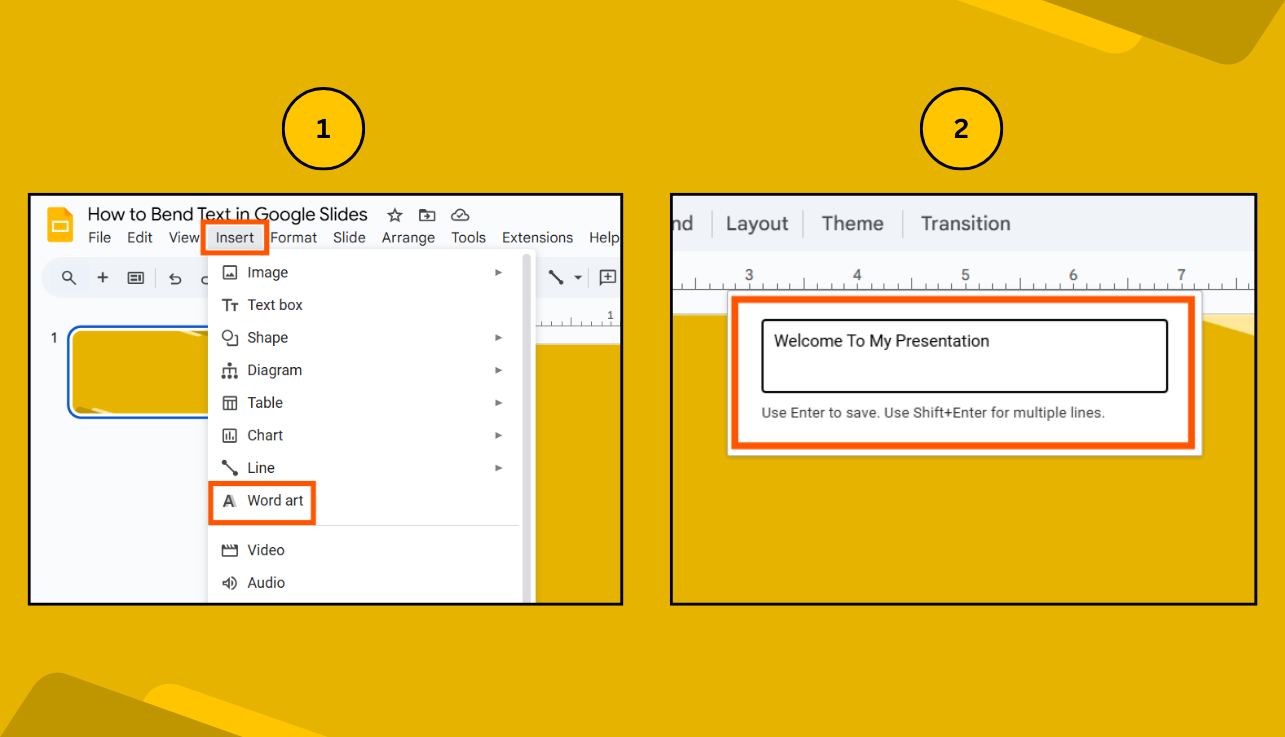The height and width of the screenshot is (737, 1285).
Task: Click the slide layout icon in the toolbar
Action: pyautogui.click(x=136, y=278)
